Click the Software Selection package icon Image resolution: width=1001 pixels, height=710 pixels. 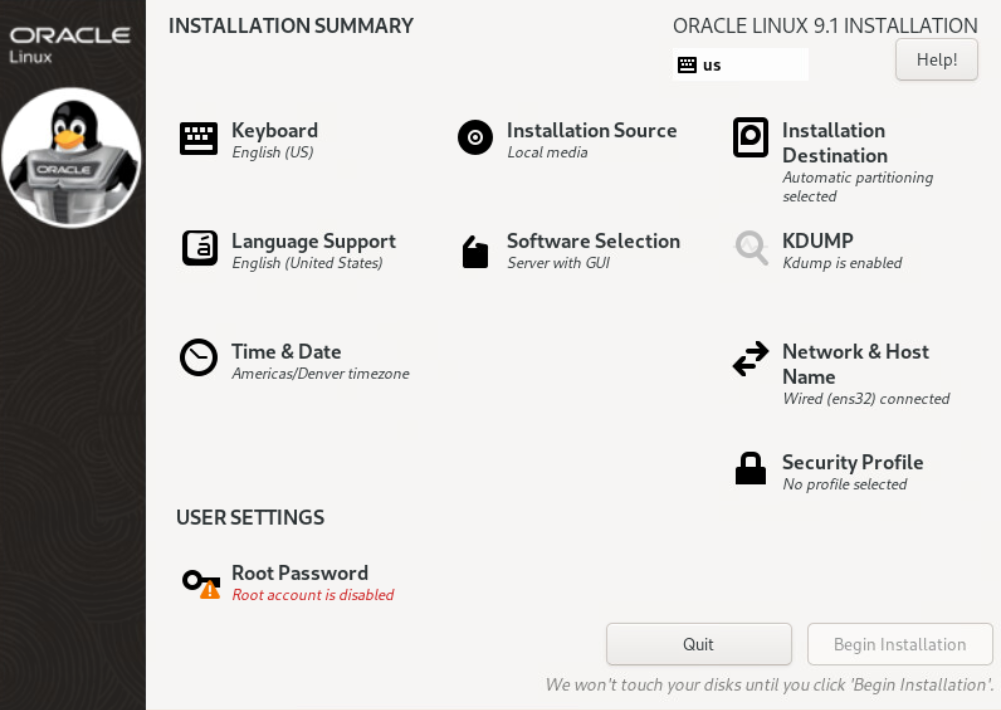click(475, 252)
